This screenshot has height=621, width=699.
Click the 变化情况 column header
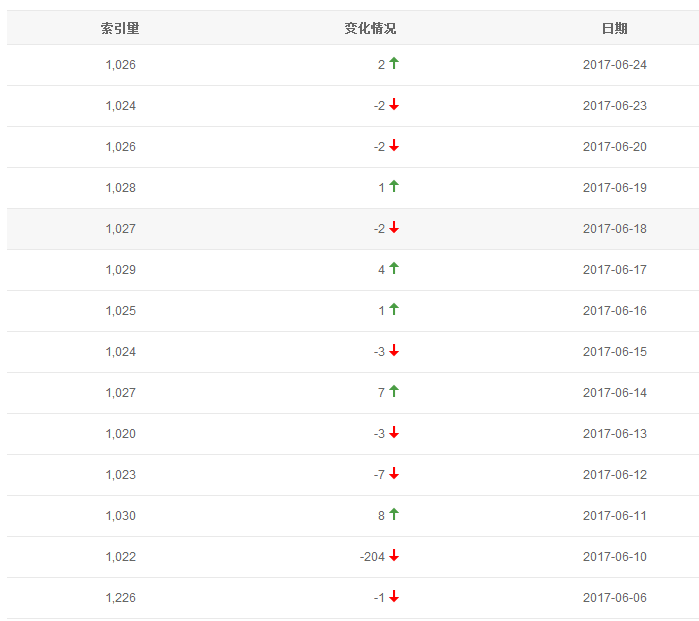click(x=370, y=29)
